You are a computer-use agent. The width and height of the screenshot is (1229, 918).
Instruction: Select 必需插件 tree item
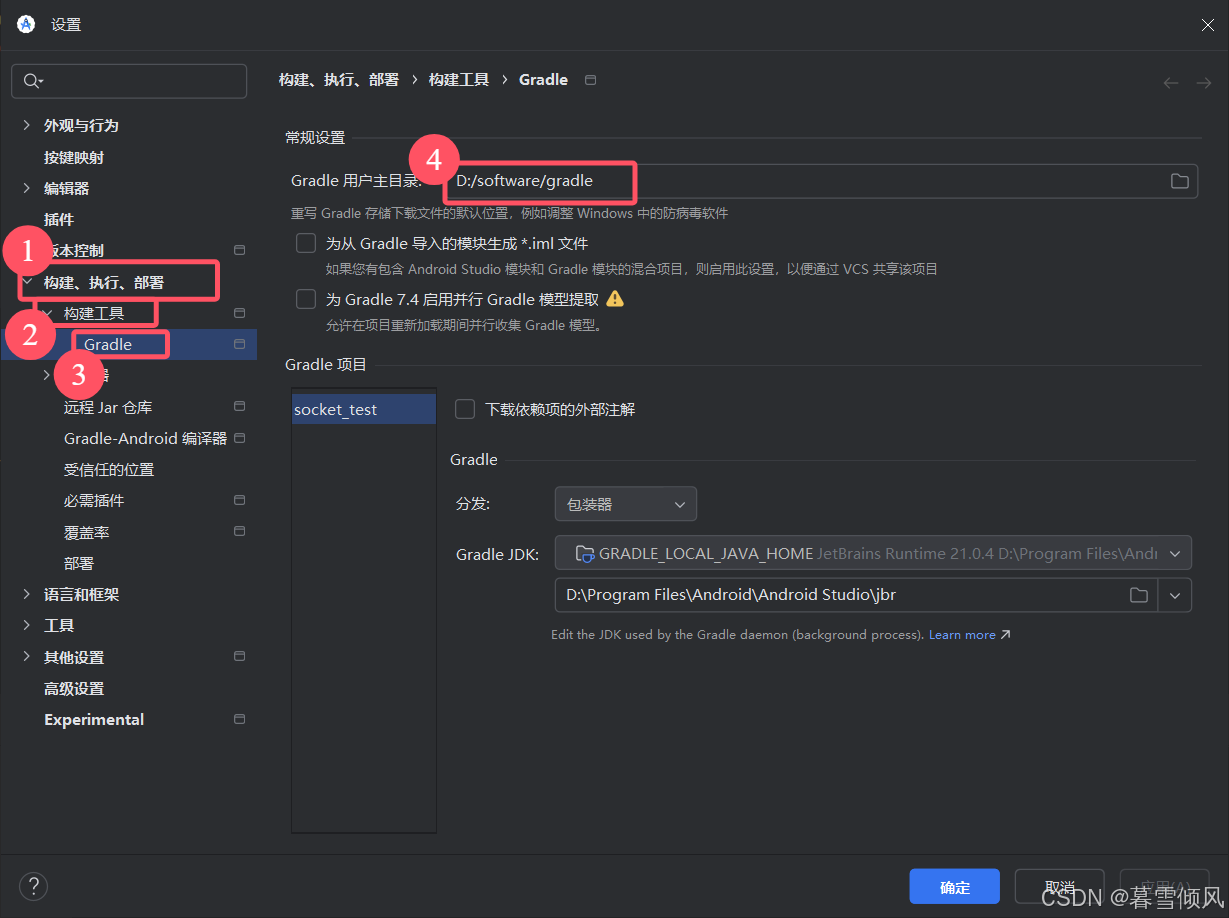point(94,500)
